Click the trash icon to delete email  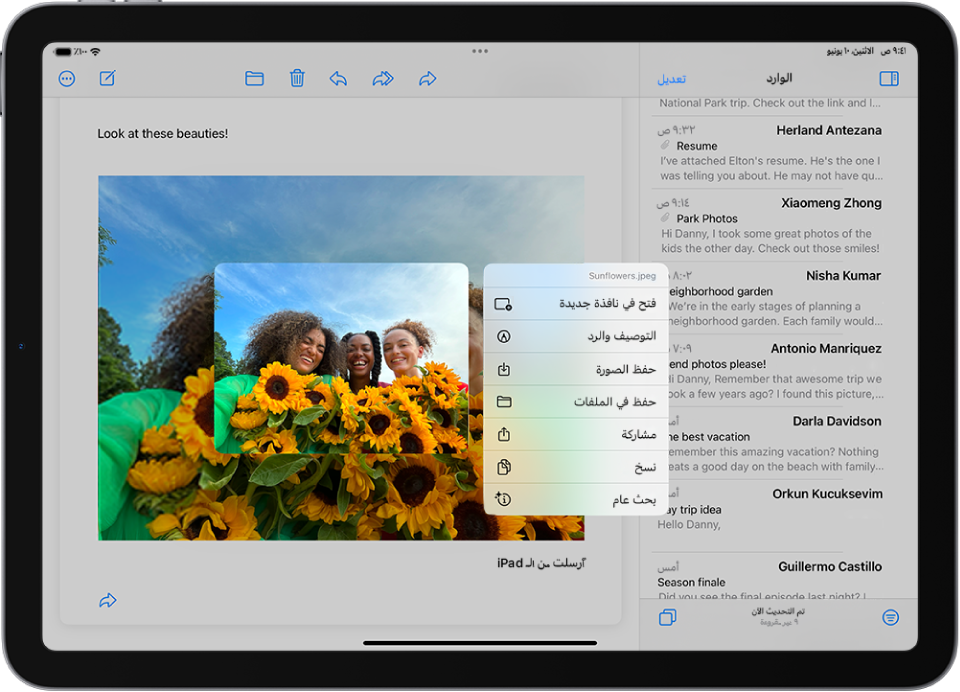coord(297,78)
